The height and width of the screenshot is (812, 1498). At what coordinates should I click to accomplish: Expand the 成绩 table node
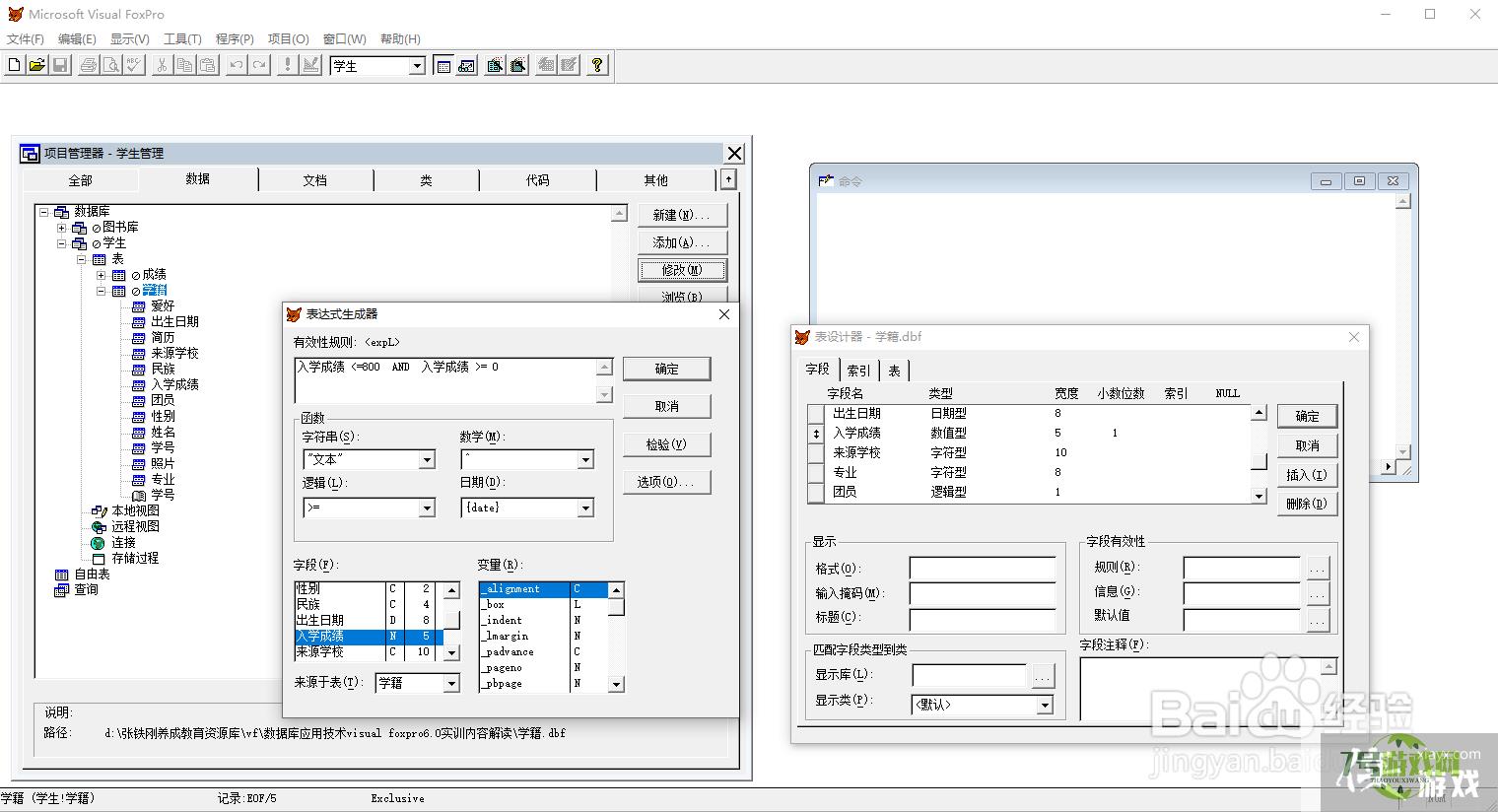click(101, 275)
